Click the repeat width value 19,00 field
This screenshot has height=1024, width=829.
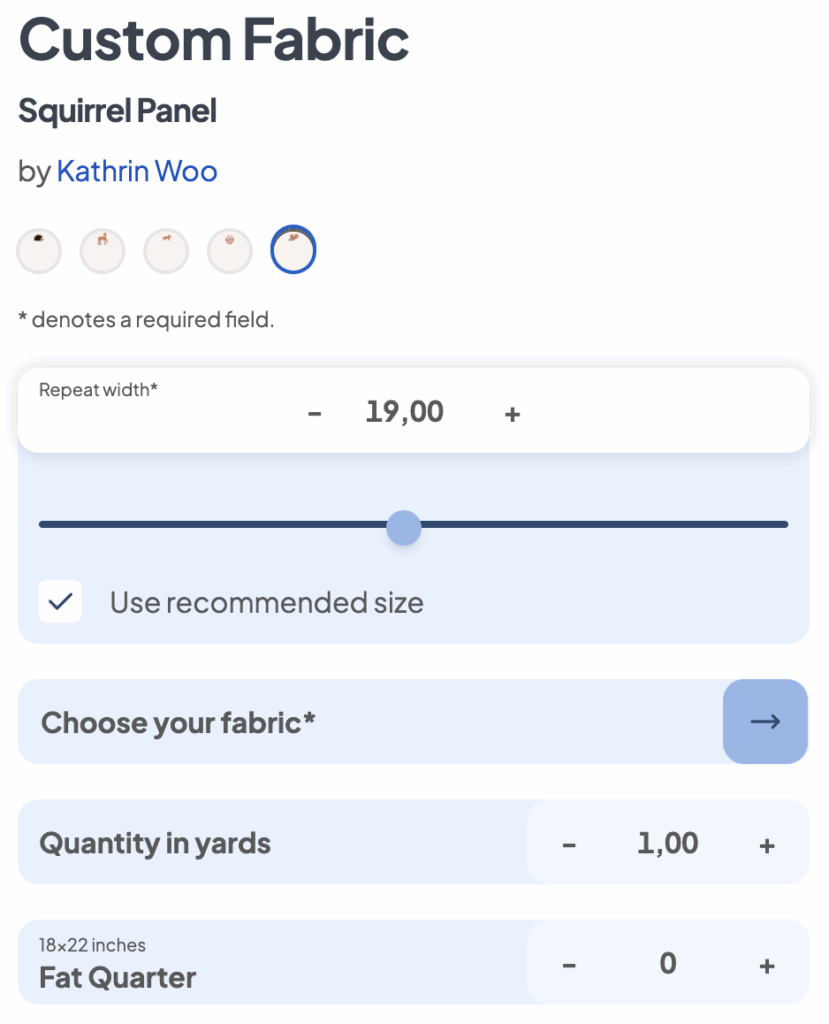pos(404,412)
